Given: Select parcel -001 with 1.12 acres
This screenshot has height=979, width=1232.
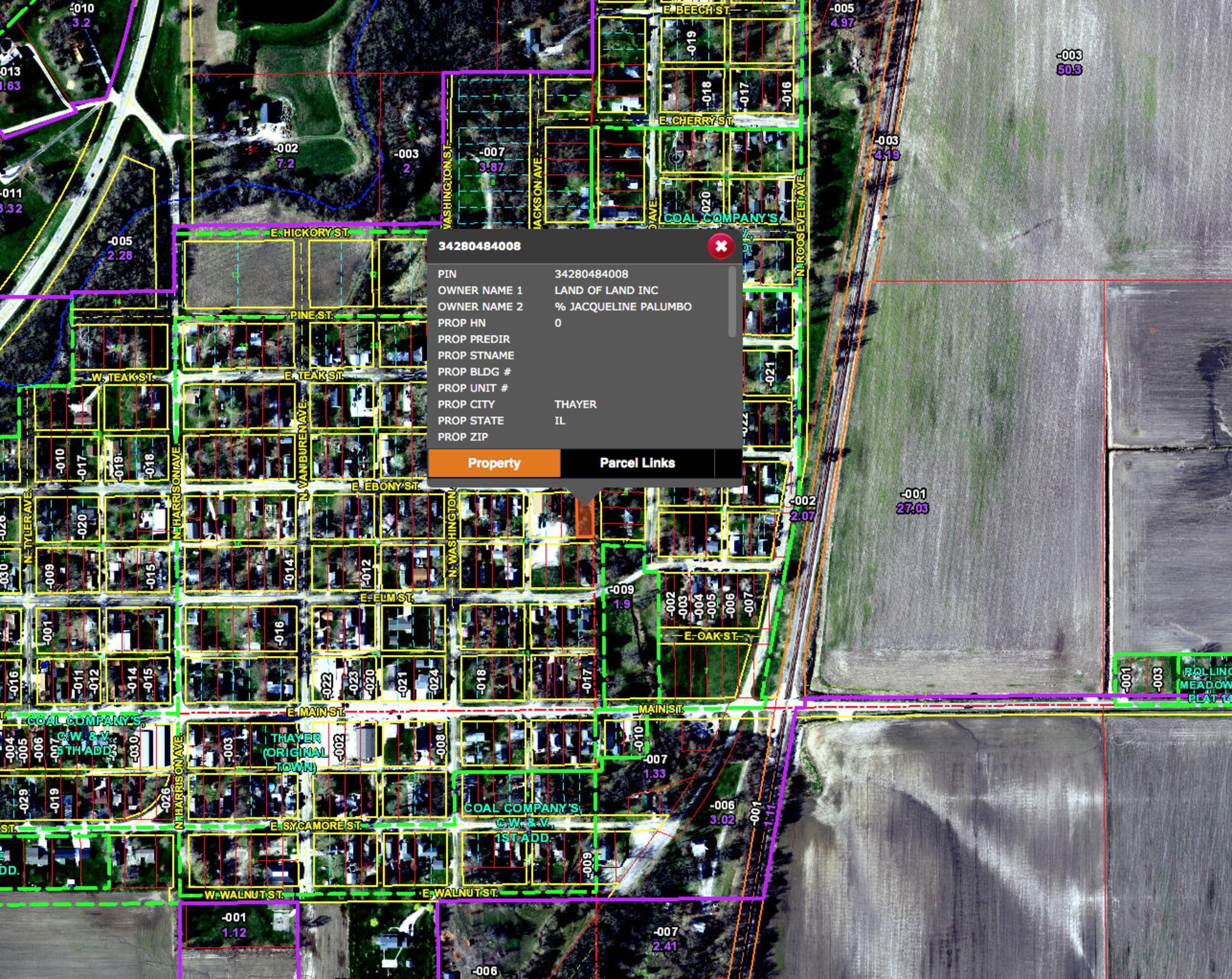Looking at the screenshot, I should coord(234,925).
